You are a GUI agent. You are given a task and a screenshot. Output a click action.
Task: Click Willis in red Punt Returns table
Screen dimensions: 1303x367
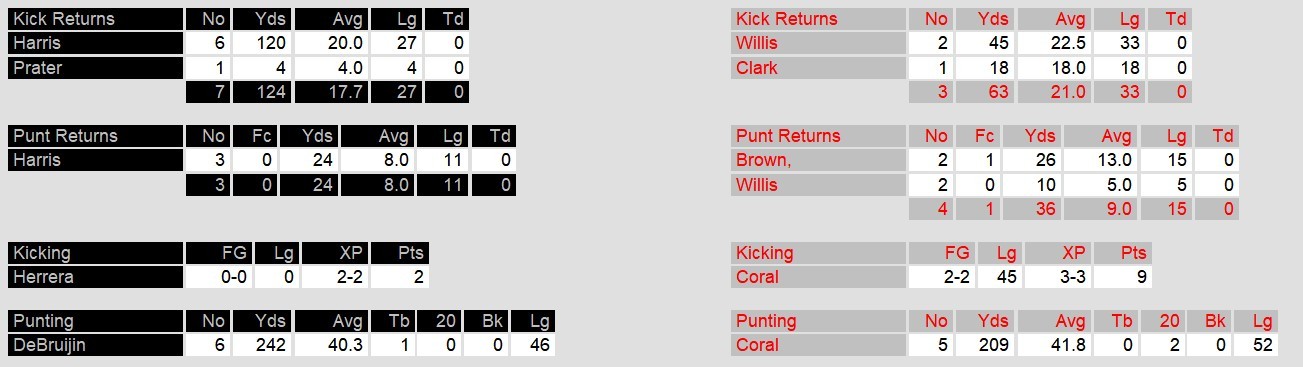pos(818,185)
